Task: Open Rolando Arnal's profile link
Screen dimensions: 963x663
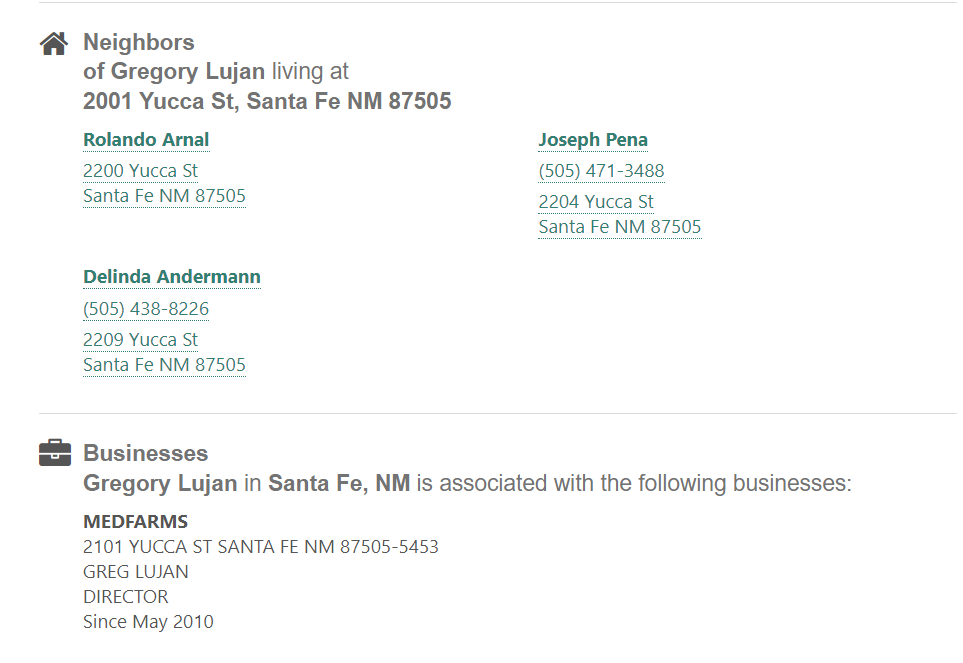Action: tap(146, 140)
